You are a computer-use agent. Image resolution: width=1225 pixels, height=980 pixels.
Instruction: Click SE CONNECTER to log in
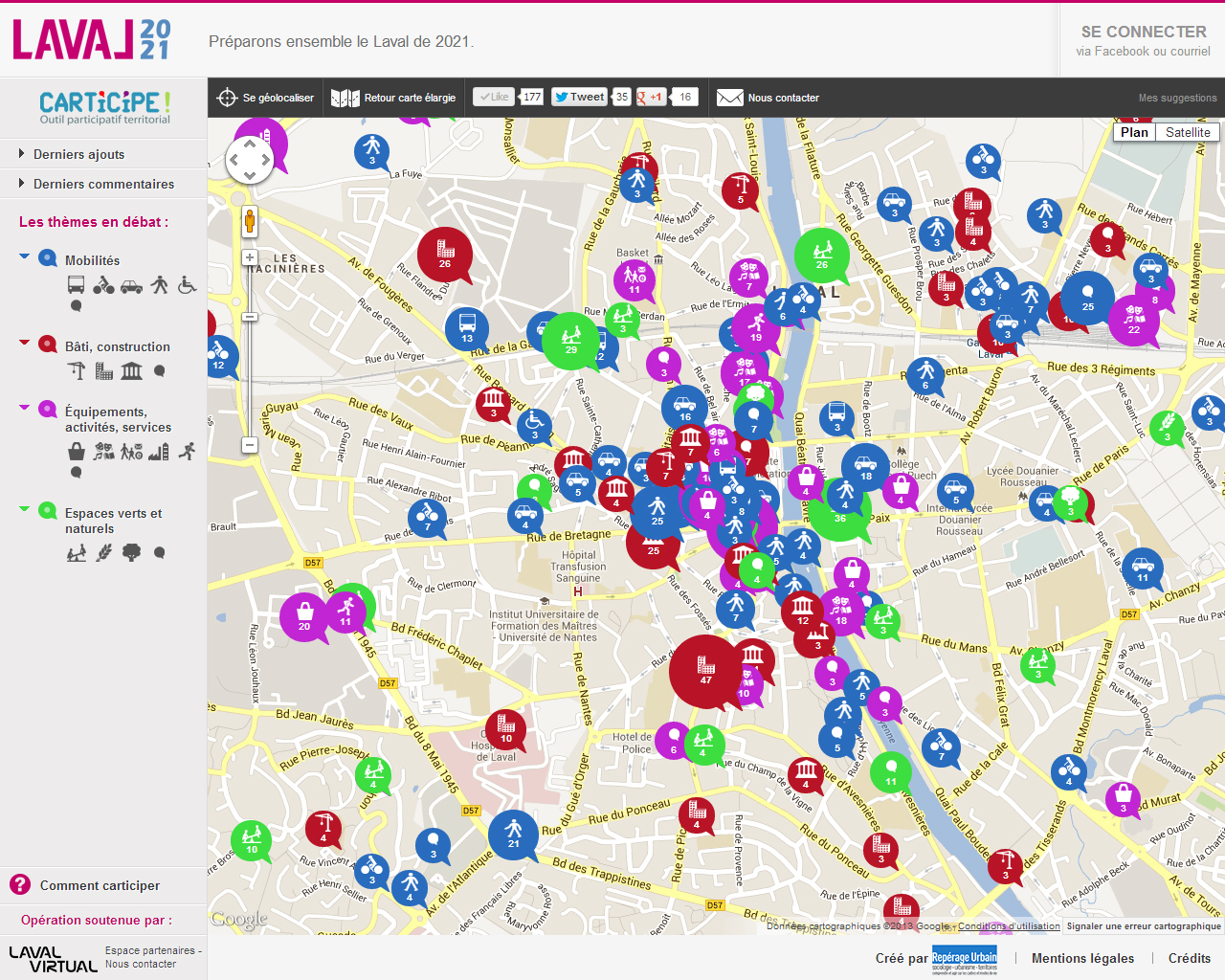click(1143, 32)
